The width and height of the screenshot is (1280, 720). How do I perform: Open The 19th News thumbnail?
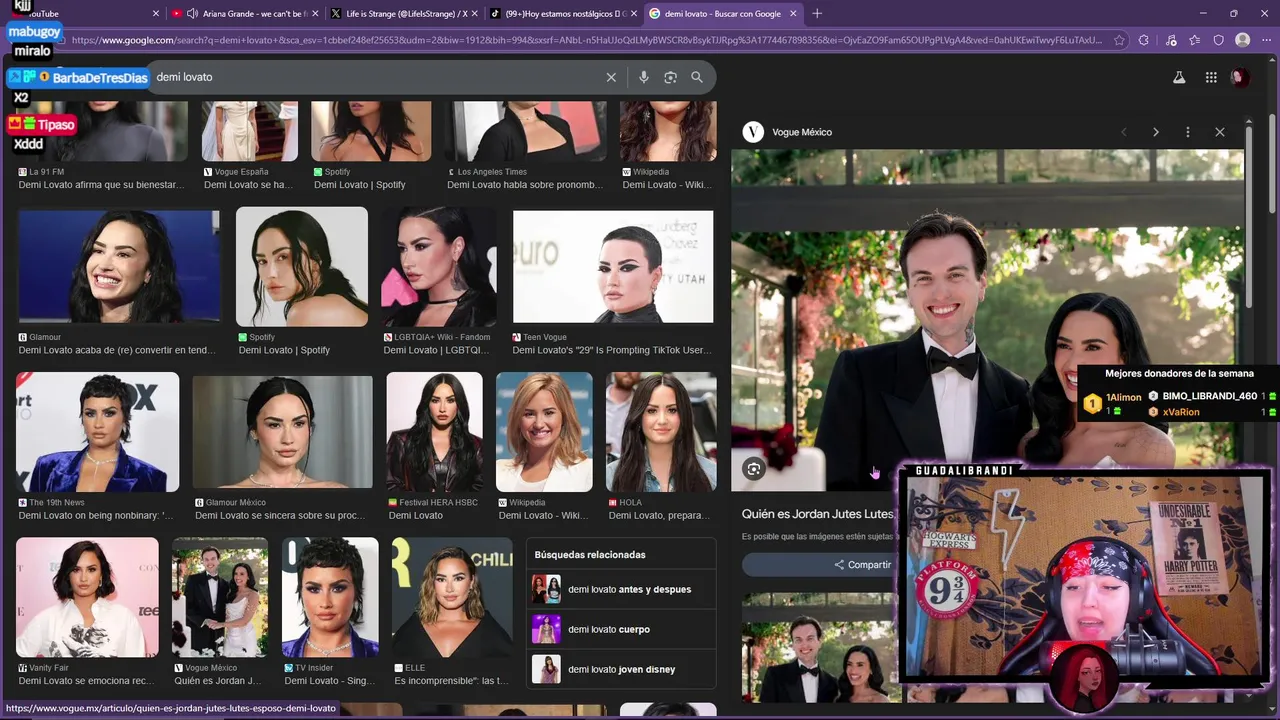[x=98, y=432]
